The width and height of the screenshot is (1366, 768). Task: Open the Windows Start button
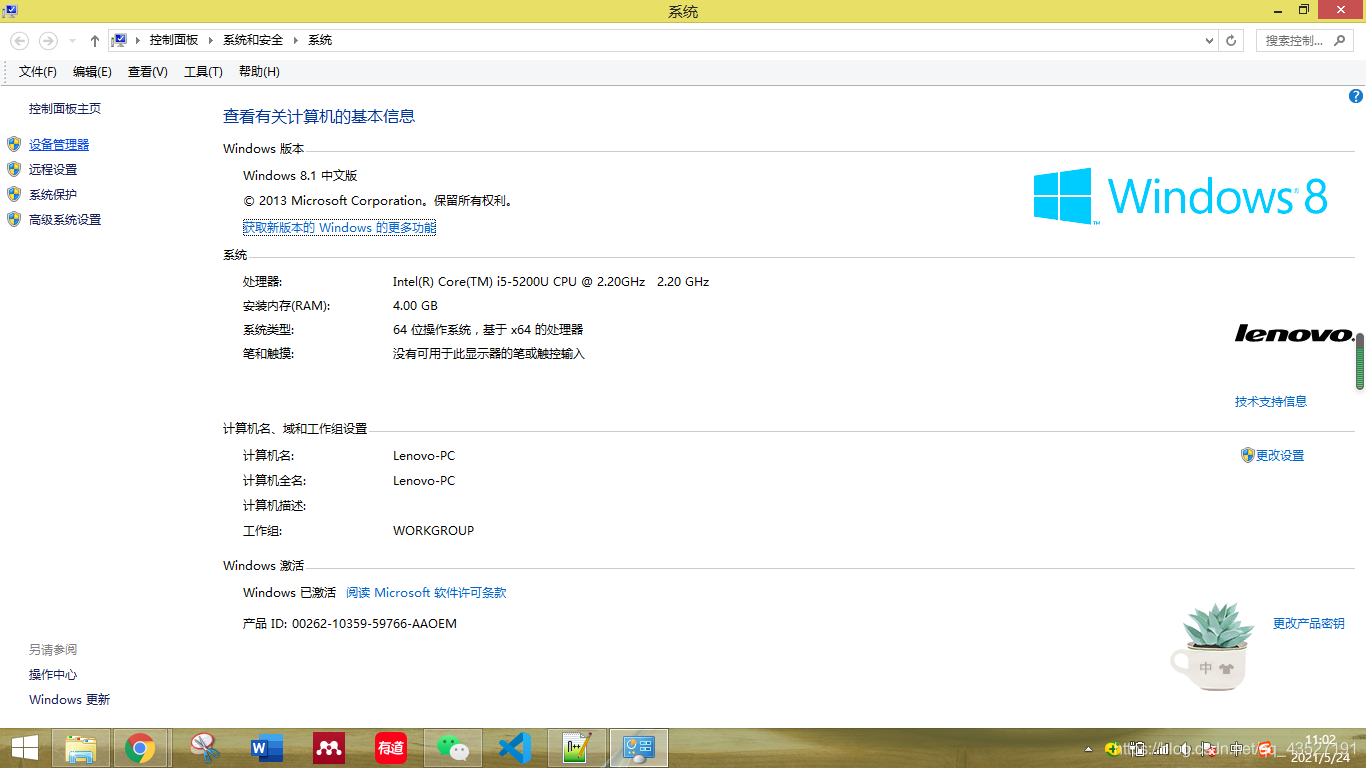tap(24, 748)
